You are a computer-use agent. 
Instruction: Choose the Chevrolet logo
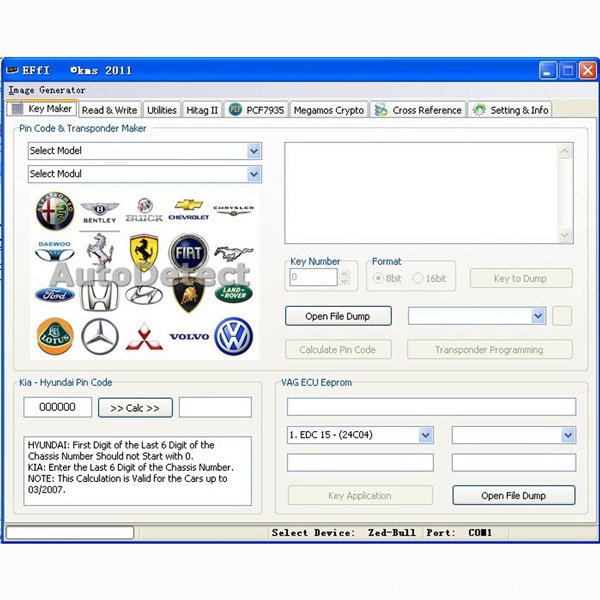pyautogui.click(x=189, y=210)
